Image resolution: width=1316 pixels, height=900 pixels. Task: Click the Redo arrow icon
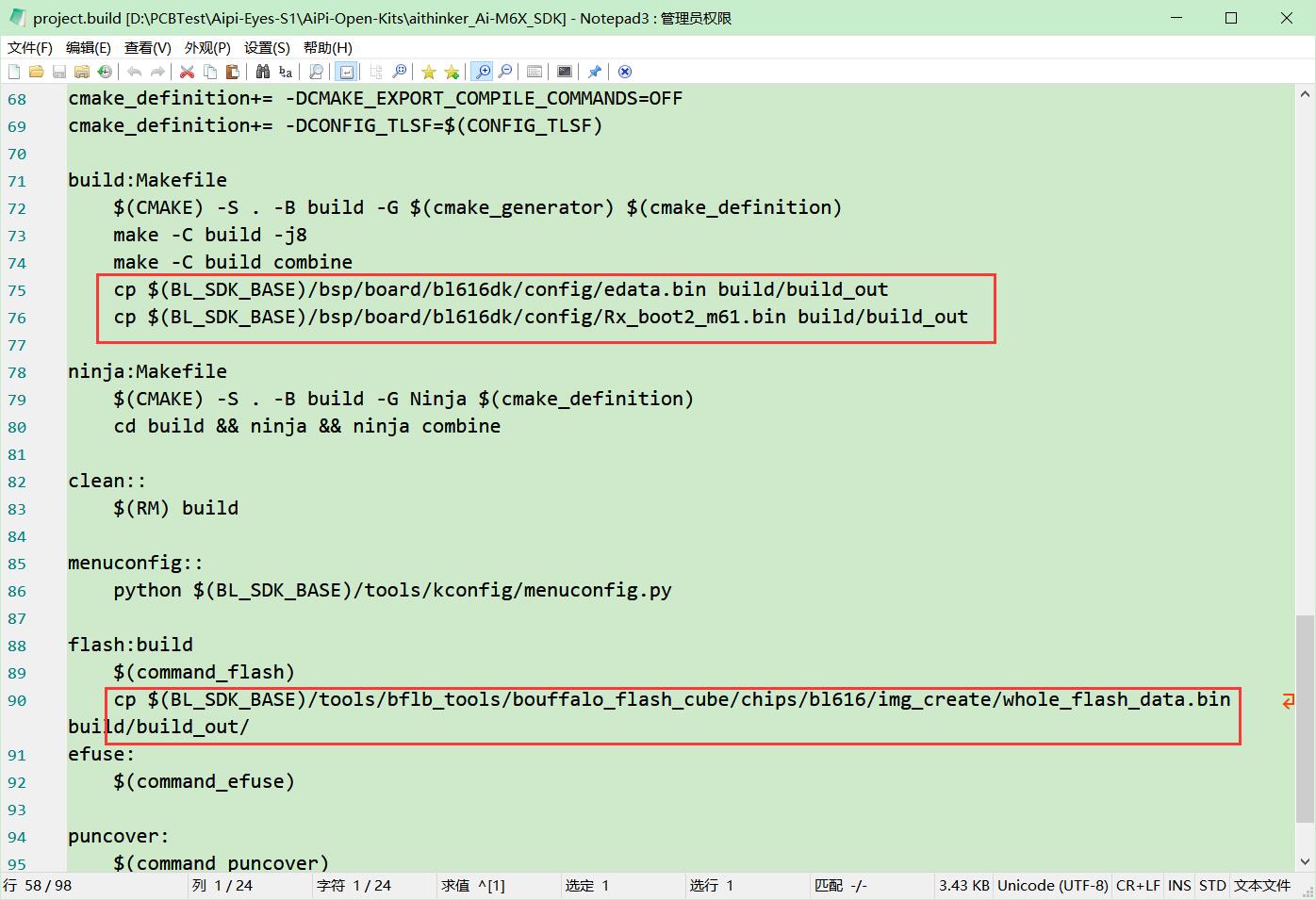[x=157, y=72]
